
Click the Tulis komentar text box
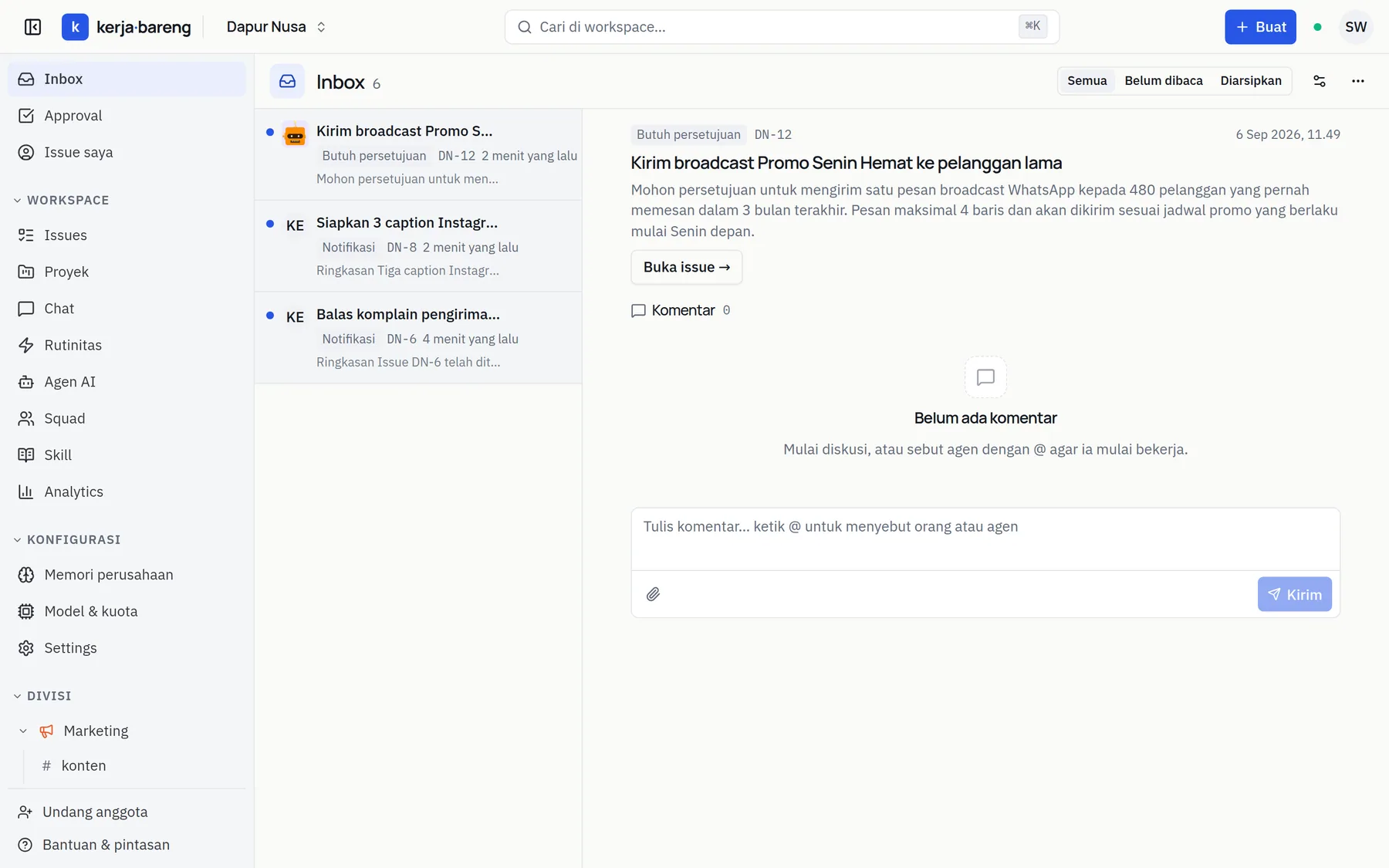pyautogui.click(x=985, y=539)
